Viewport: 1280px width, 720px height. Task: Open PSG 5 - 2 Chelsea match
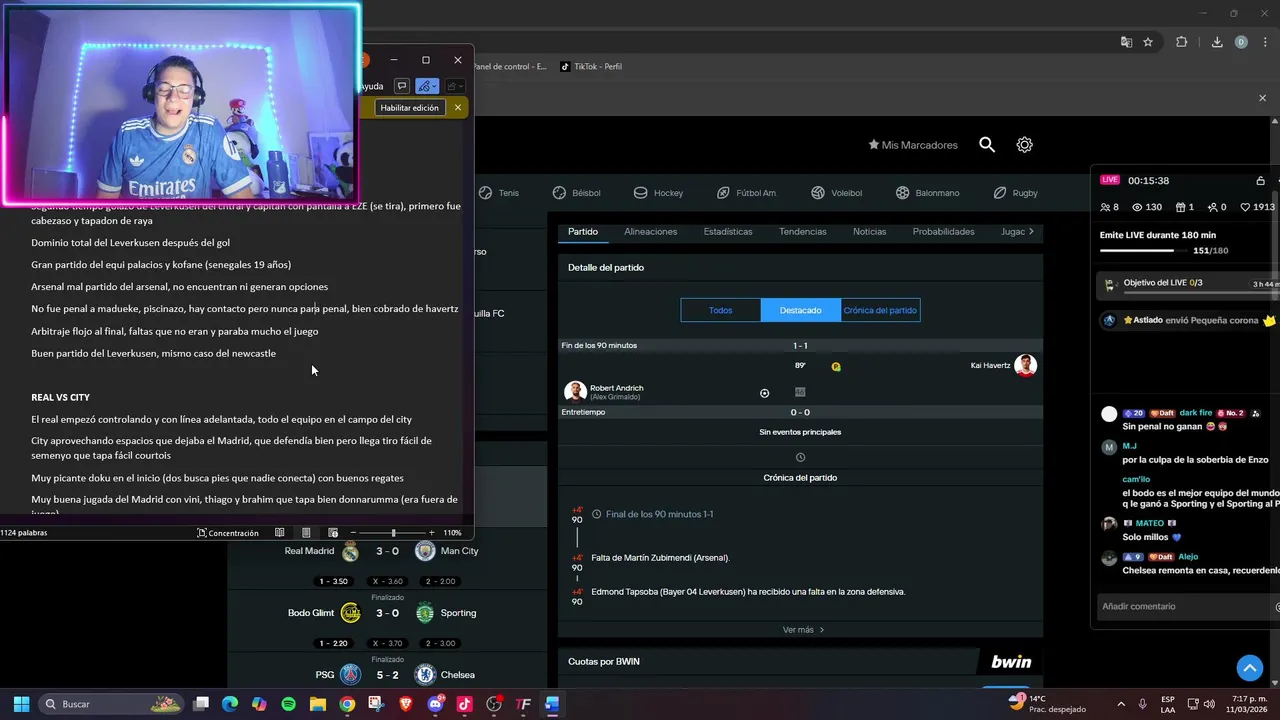pyautogui.click(x=387, y=675)
